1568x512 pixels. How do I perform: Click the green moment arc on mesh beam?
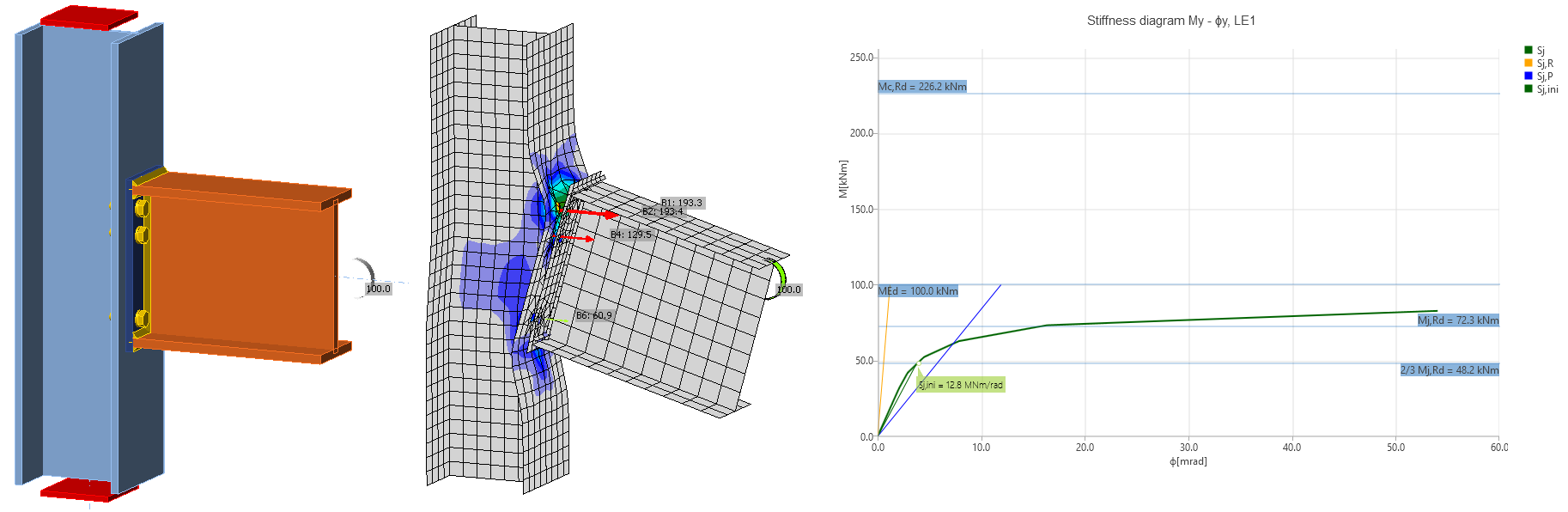780,273
